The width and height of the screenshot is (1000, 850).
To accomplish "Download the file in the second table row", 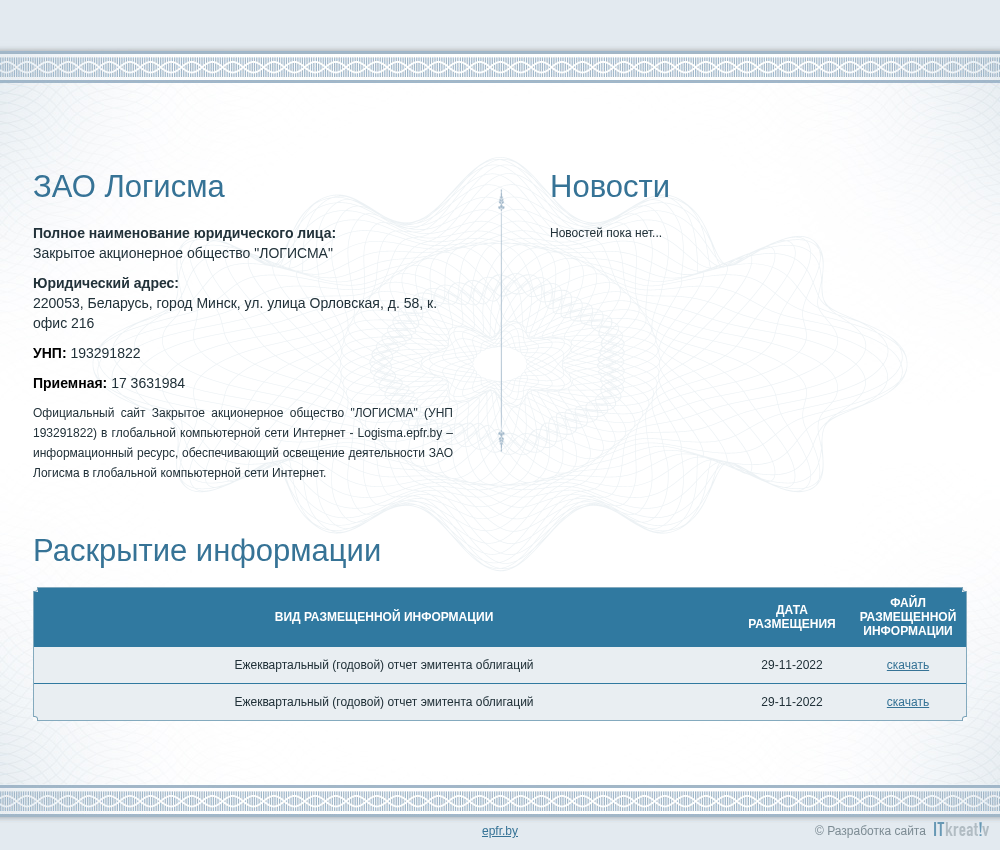I will point(908,702).
